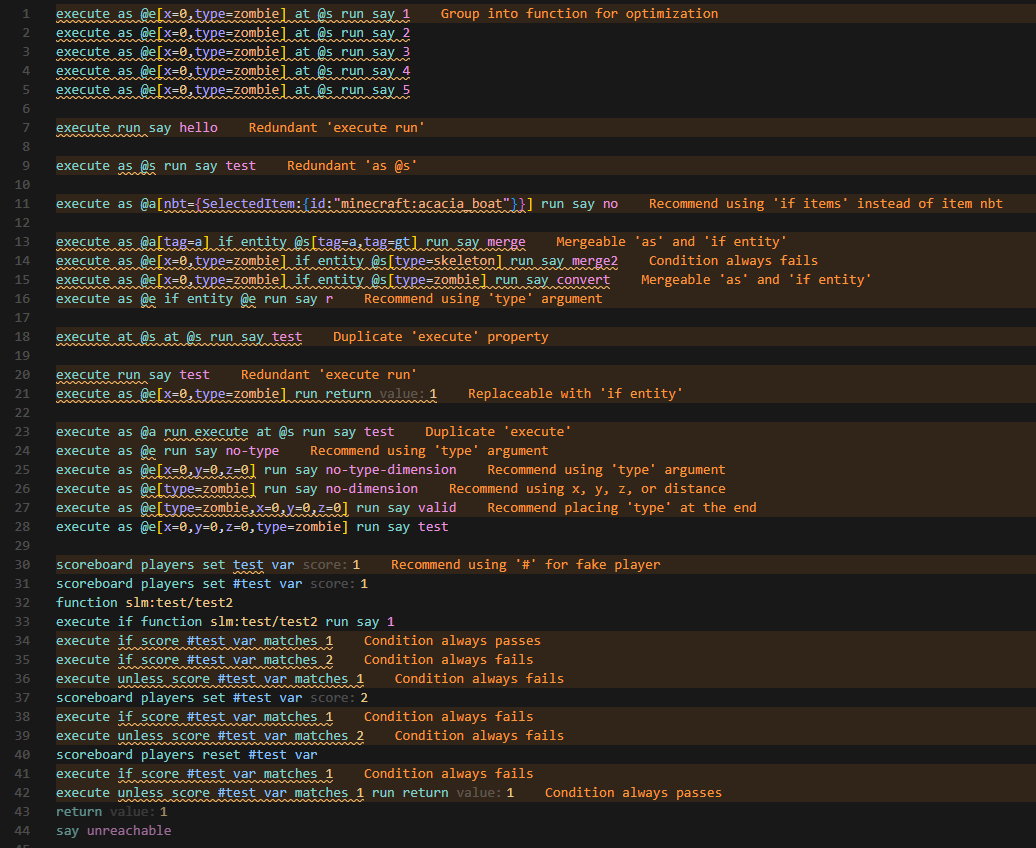Click 'say unreachable' on line 44
The image size is (1036, 848).
(x=114, y=831)
